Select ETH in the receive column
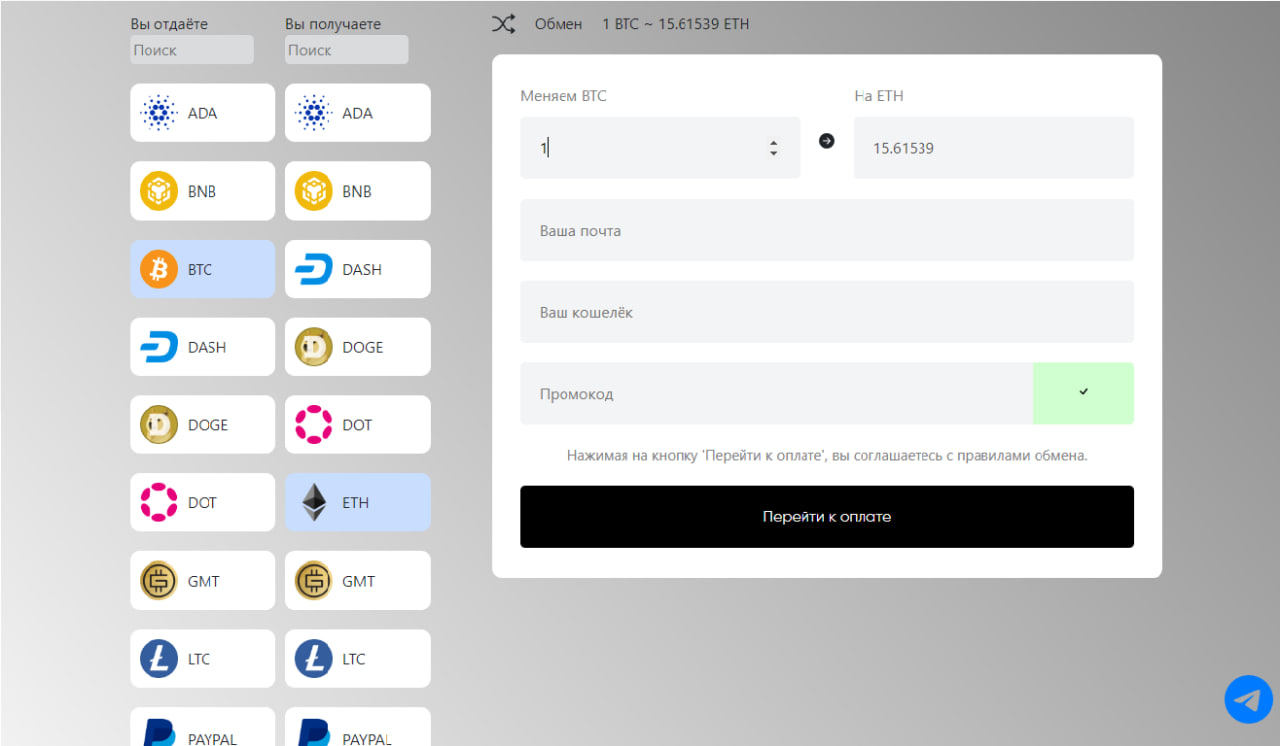This screenshot has height=746, width=1280. 357,502
